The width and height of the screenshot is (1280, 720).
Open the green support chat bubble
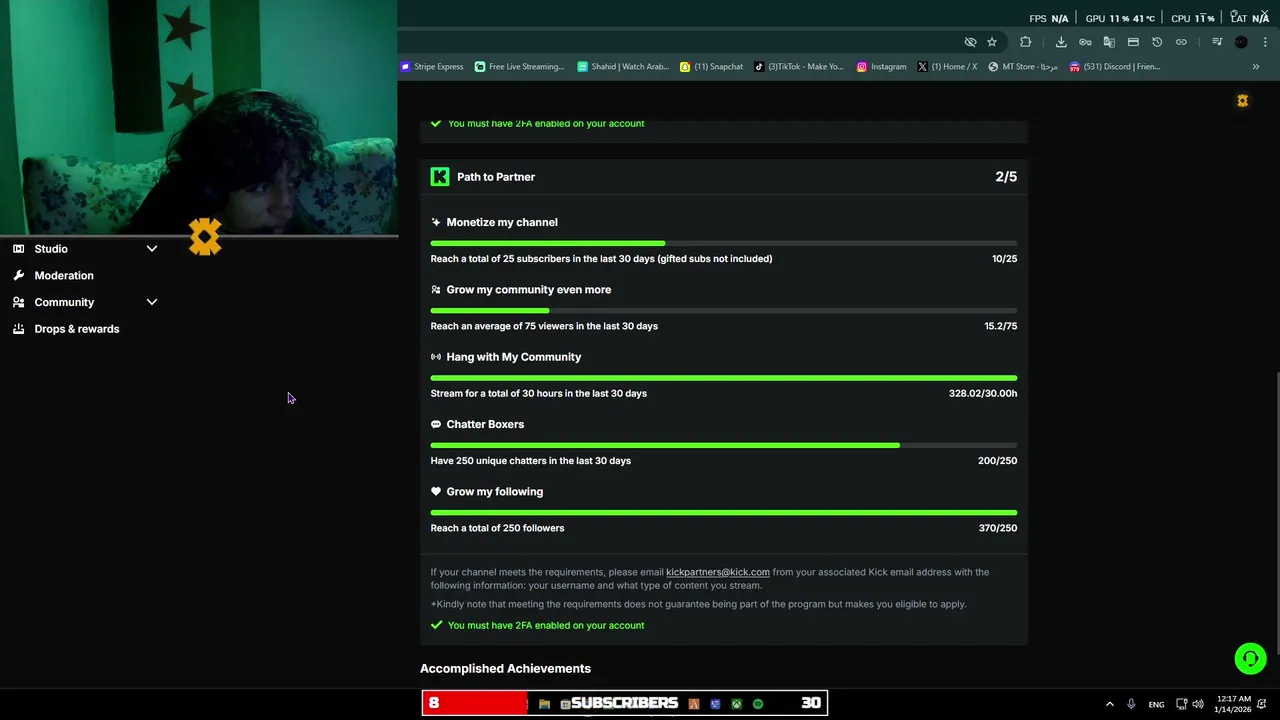(x=1250, y=658)
